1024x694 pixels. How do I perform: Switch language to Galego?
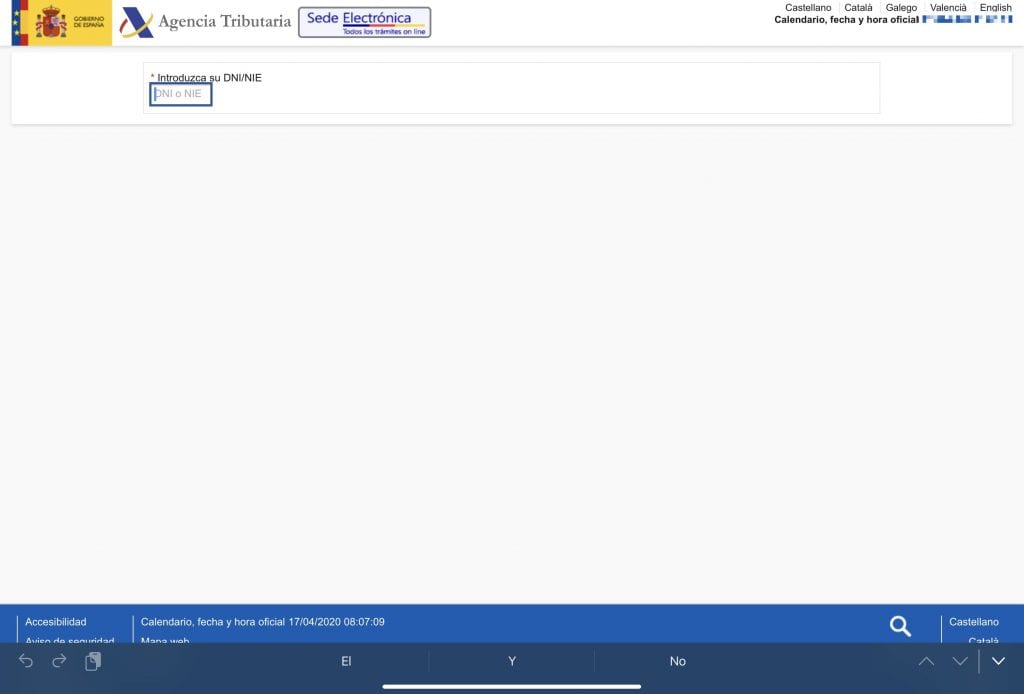pyautogui.click(x=901, y=8)
